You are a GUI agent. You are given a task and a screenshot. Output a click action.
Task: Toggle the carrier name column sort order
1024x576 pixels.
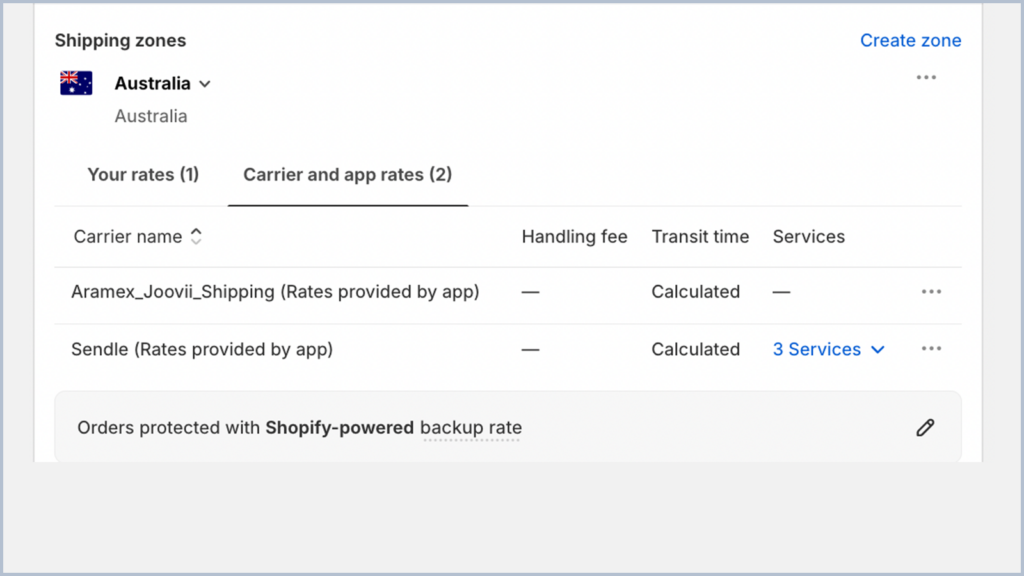coord(196,236)
